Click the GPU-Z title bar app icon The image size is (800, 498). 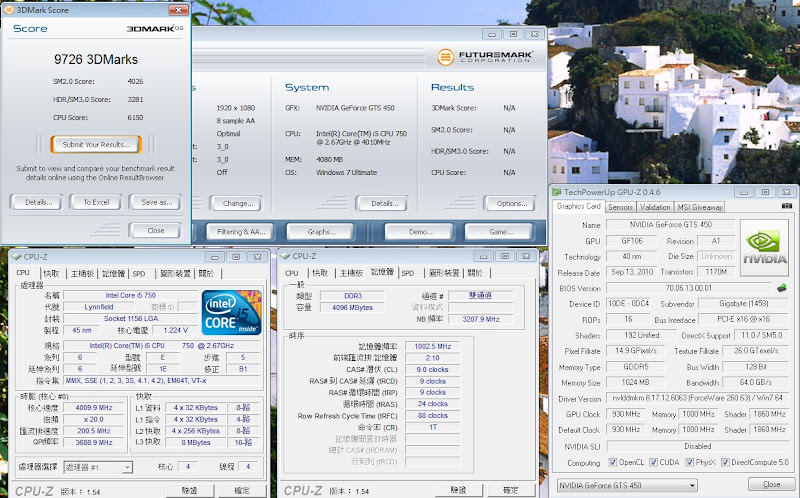click(x=557, y=192)
